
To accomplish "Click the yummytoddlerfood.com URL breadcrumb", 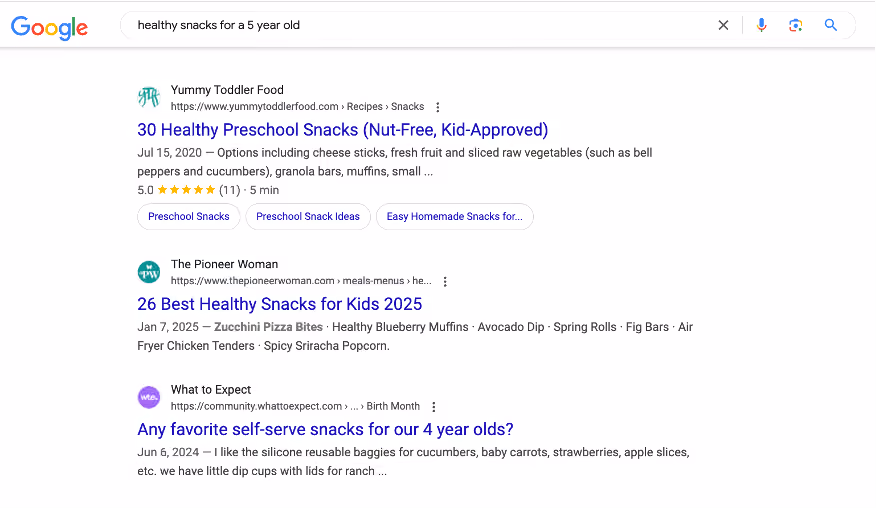I will (297, 106).
